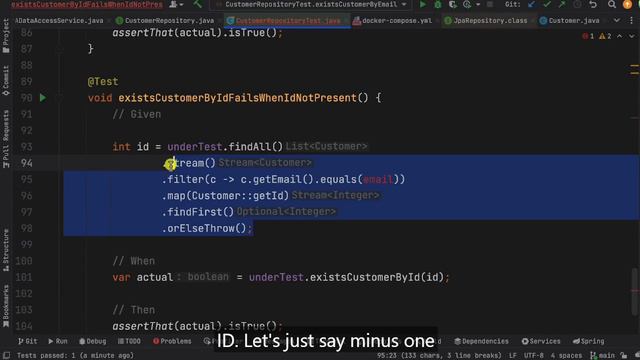The image size is (640, 360).
Task: Go to previous highlighted error arrow
Action: pyautogui.click(x=620, y=36)
